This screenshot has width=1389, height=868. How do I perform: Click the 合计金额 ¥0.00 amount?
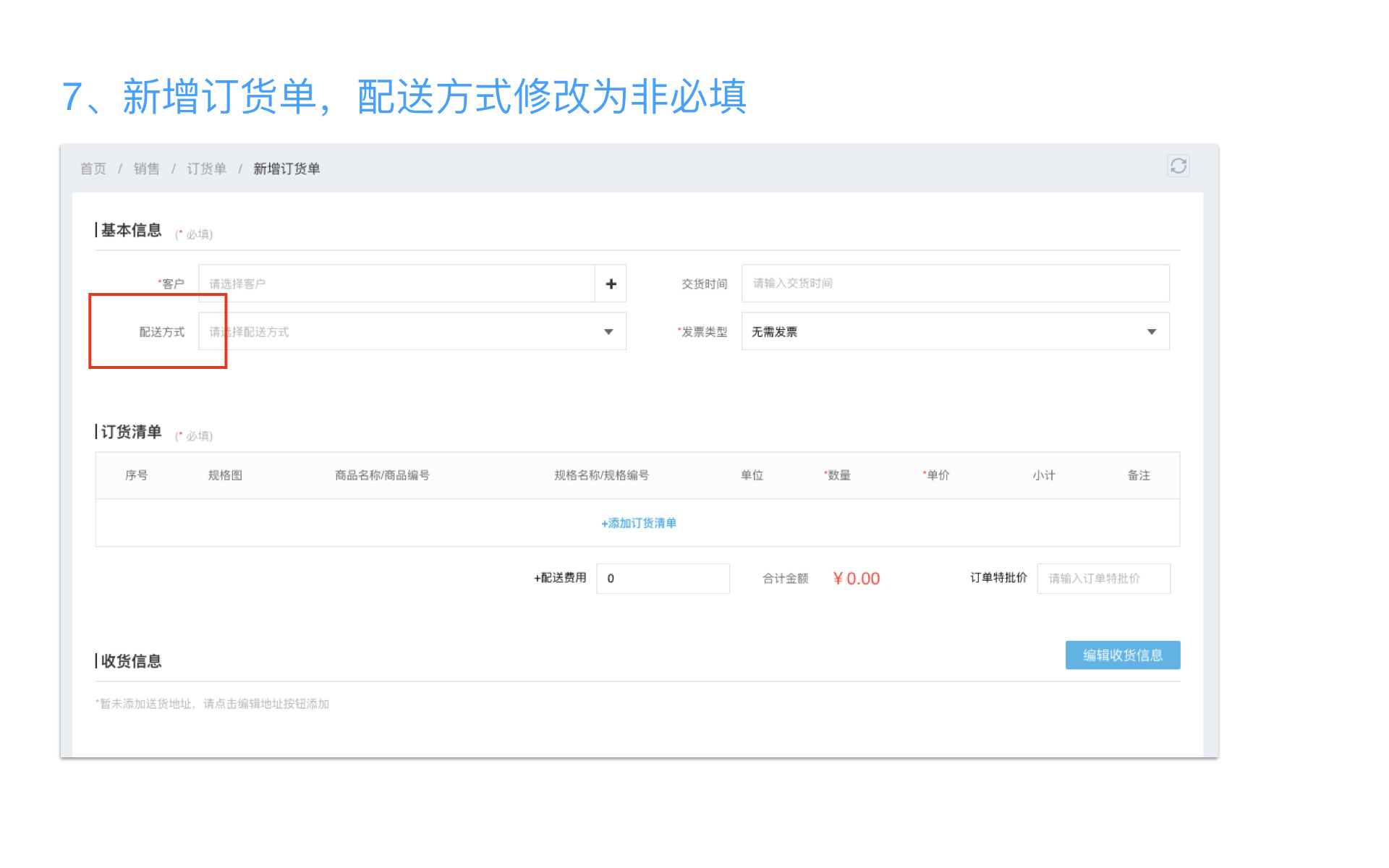click(857, 579)
